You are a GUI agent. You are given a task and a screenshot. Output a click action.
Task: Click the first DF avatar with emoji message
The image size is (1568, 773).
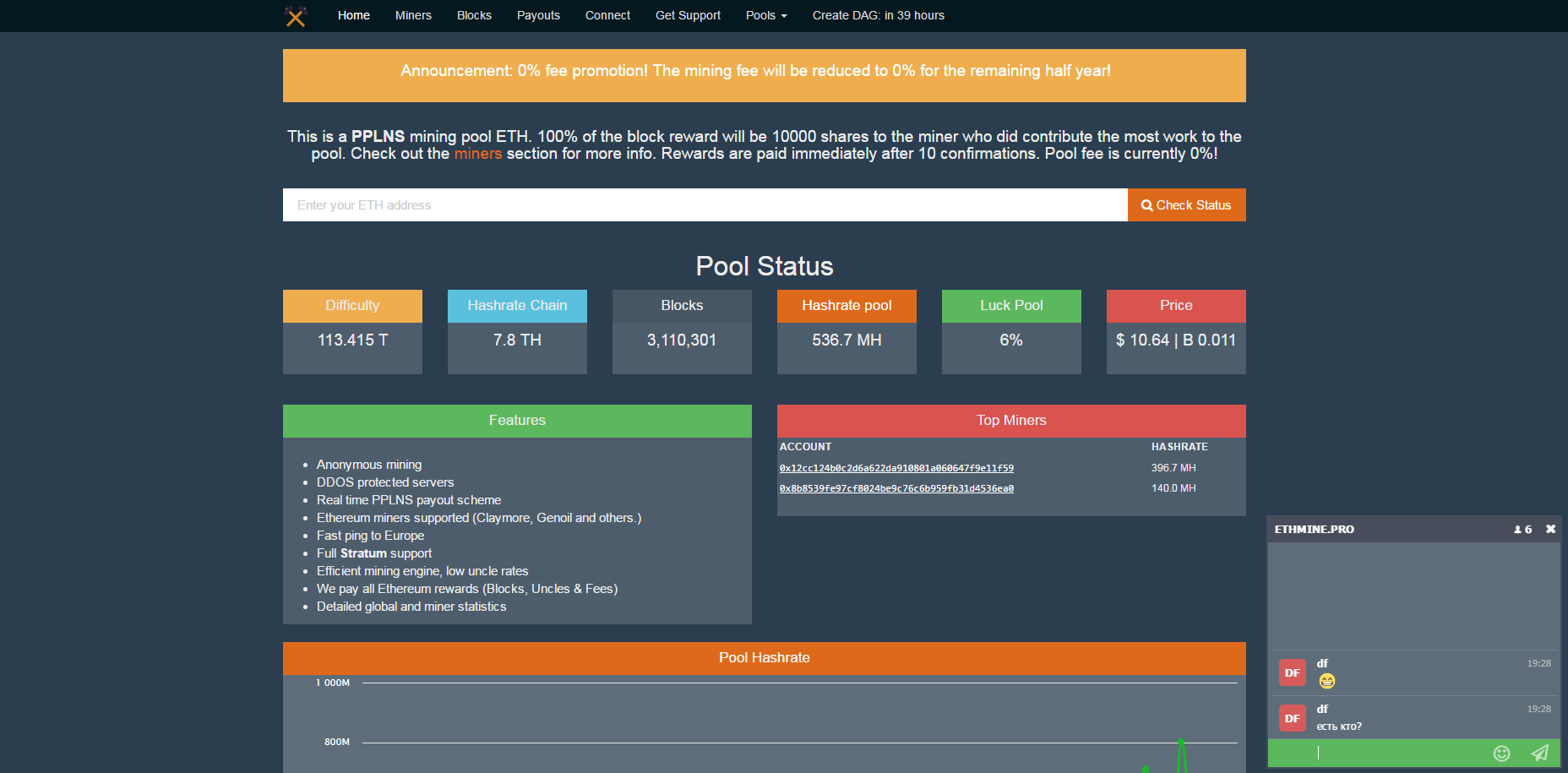tap(1293, 672)
